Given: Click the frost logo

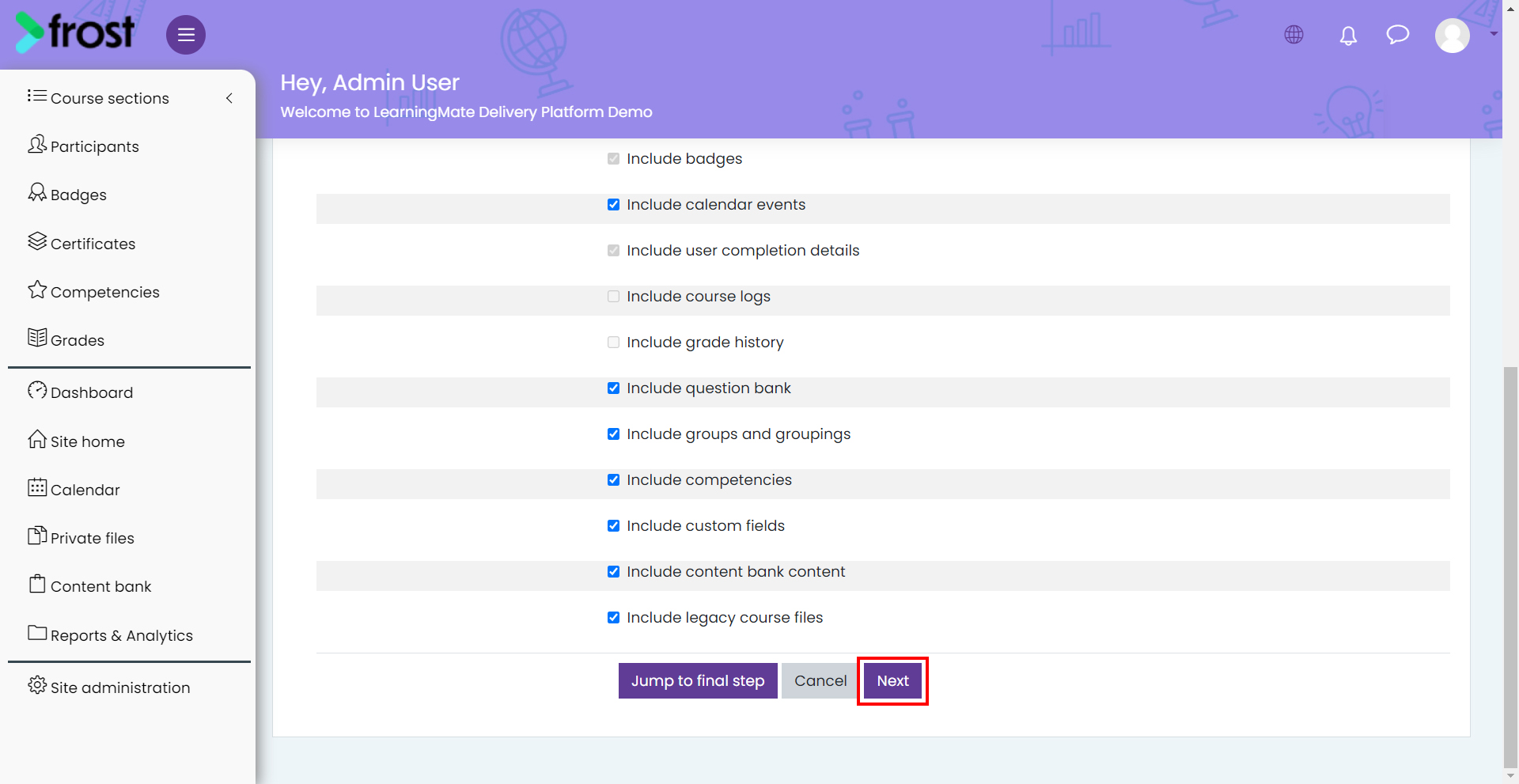Looking at the screenshot, I should click(75, 32).
